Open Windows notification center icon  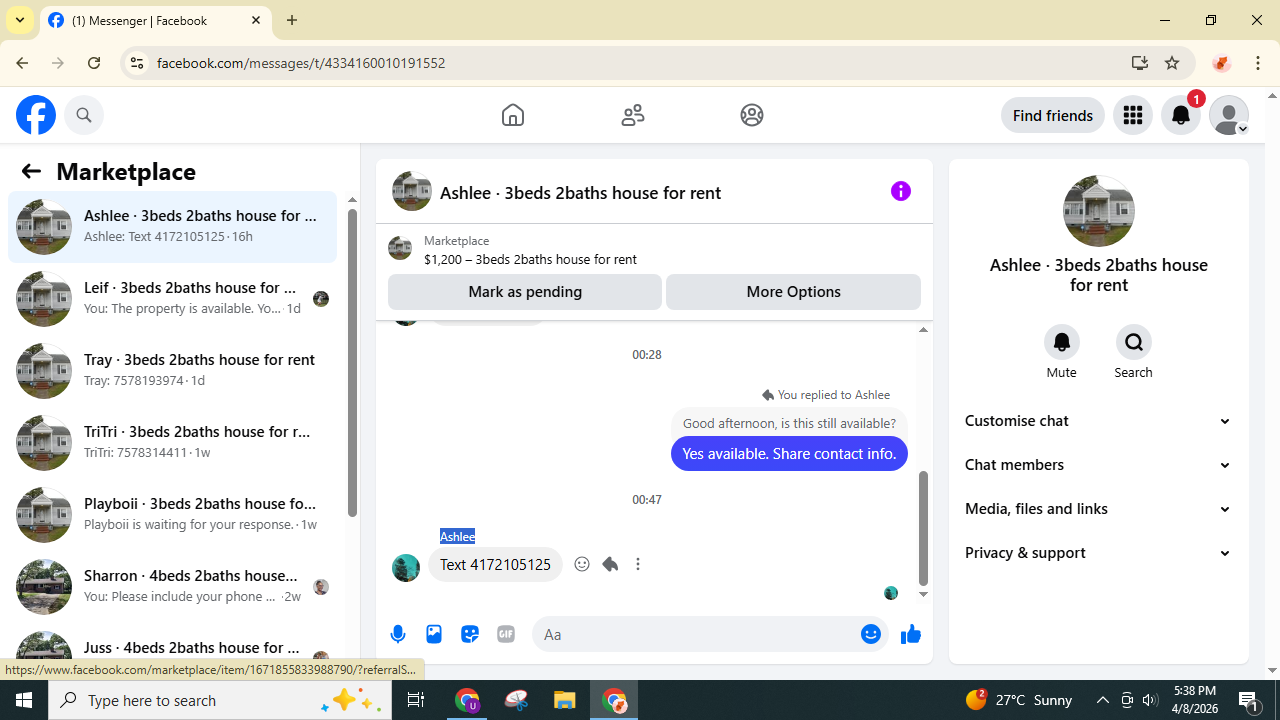tap(1249, 700)
